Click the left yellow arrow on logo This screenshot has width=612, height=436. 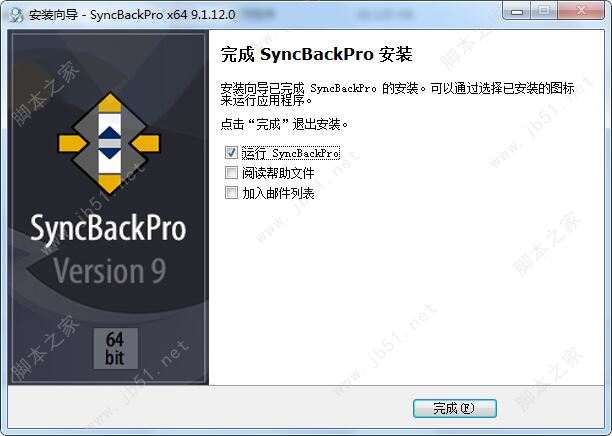click(x=73, y=143)
